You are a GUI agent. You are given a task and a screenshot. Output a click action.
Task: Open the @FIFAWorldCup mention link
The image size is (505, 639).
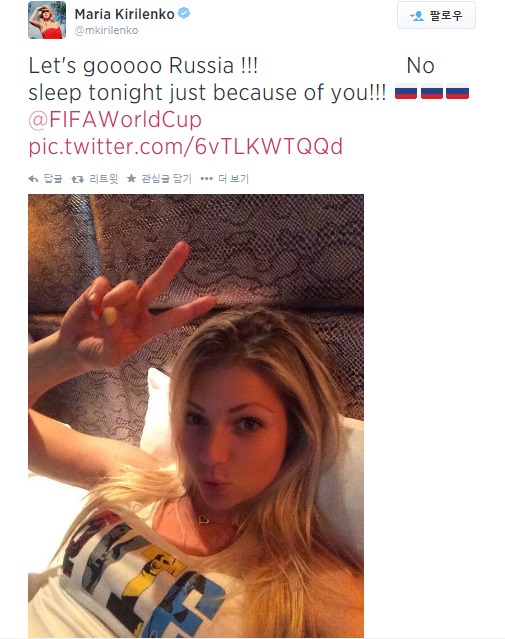pyautogui.click(x=115, y=120)
